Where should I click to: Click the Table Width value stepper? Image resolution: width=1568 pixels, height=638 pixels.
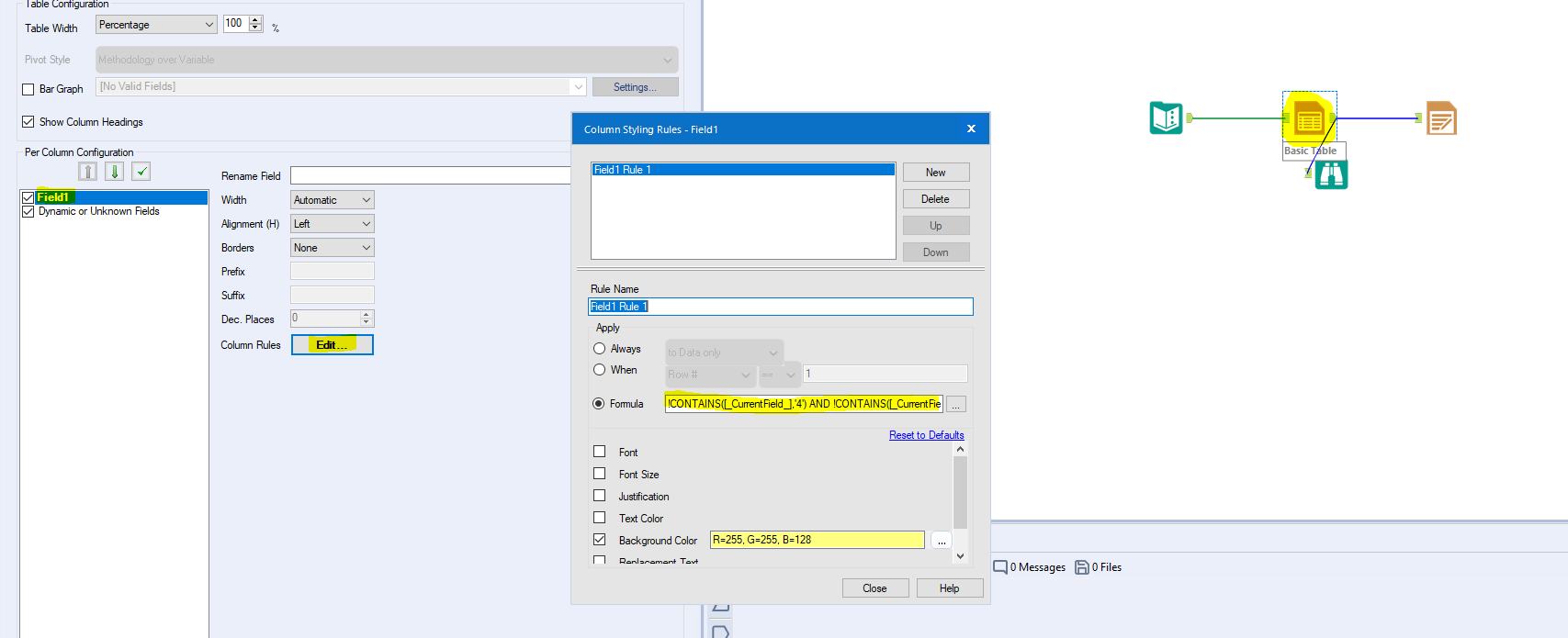[255, 24]
